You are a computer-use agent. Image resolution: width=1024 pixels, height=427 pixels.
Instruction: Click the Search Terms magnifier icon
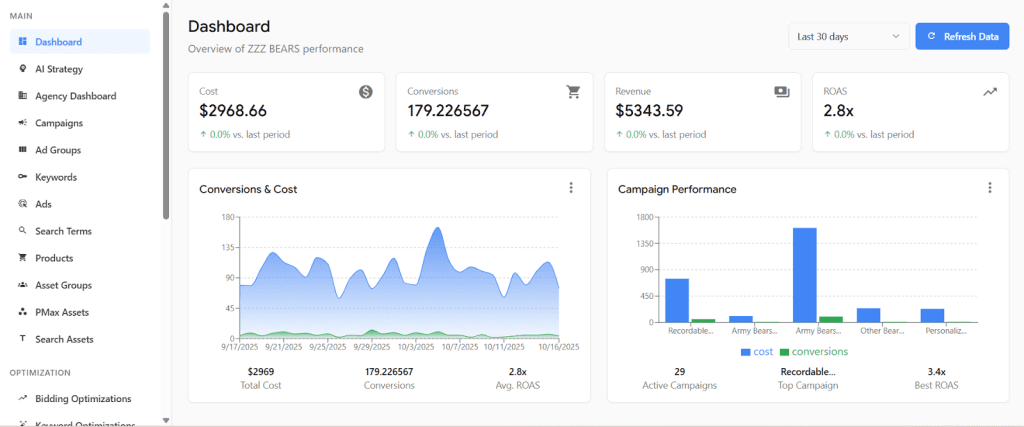click(x=23, y=231)
